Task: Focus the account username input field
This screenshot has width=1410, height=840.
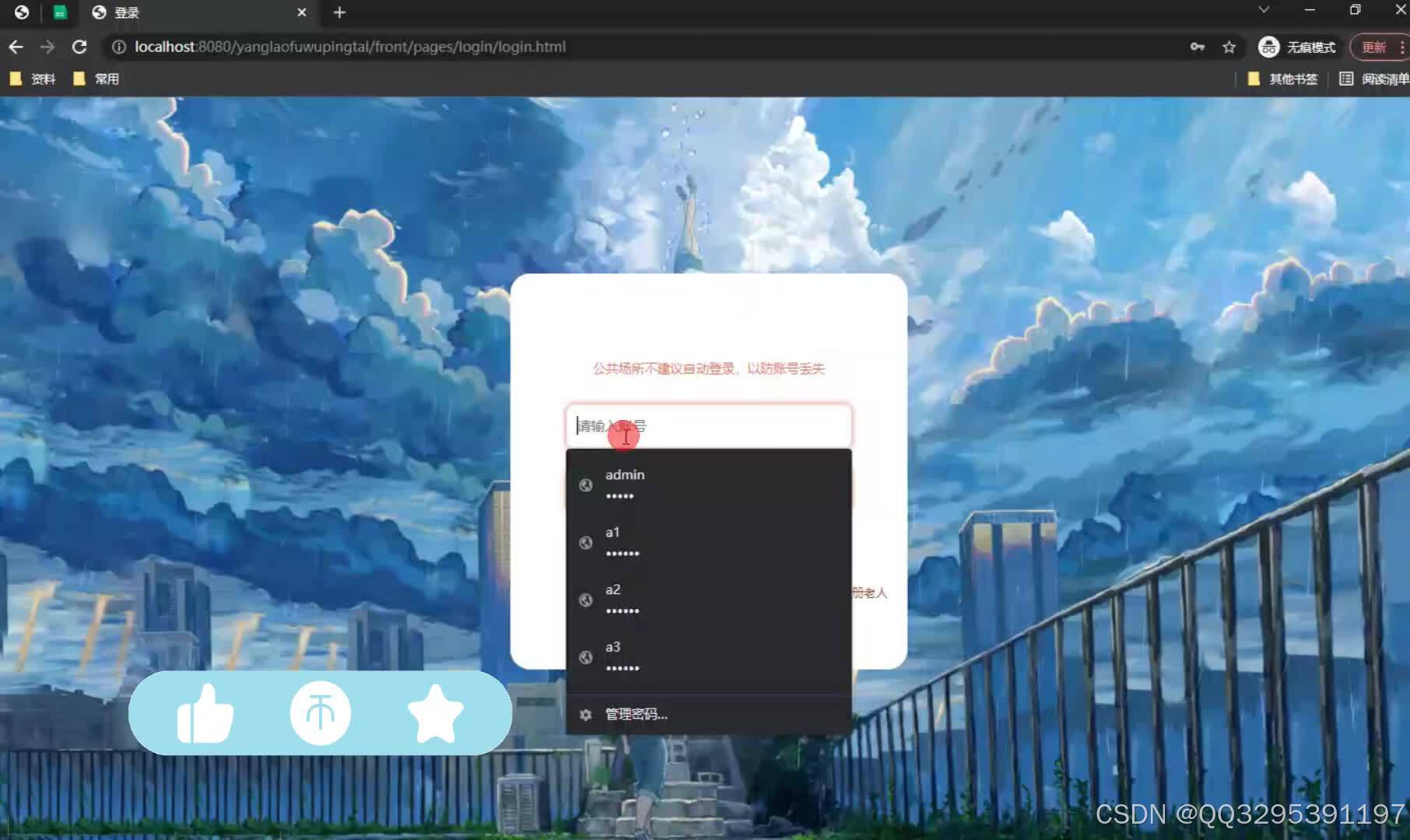Action: point(708,425)
